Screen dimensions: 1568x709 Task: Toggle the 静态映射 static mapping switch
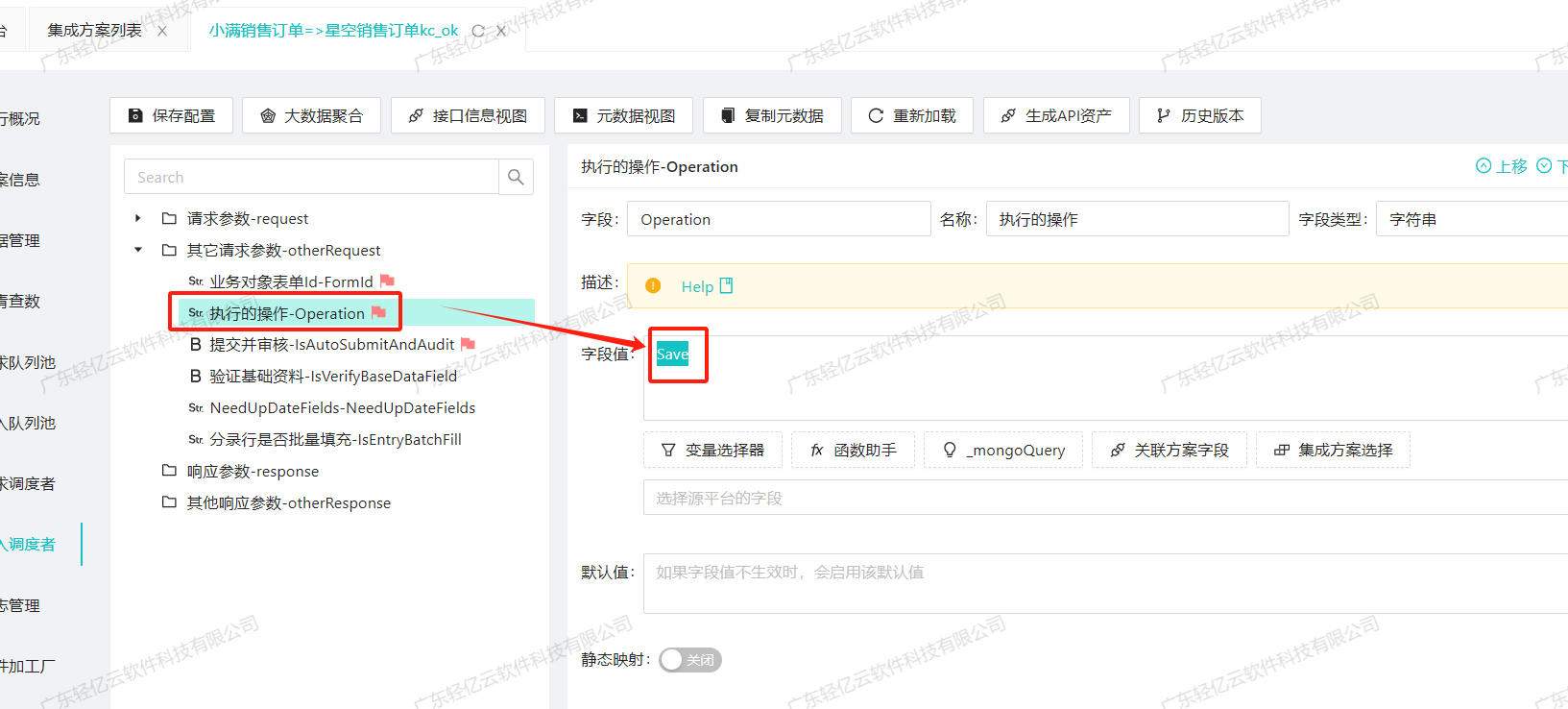[x=689, y=659]
